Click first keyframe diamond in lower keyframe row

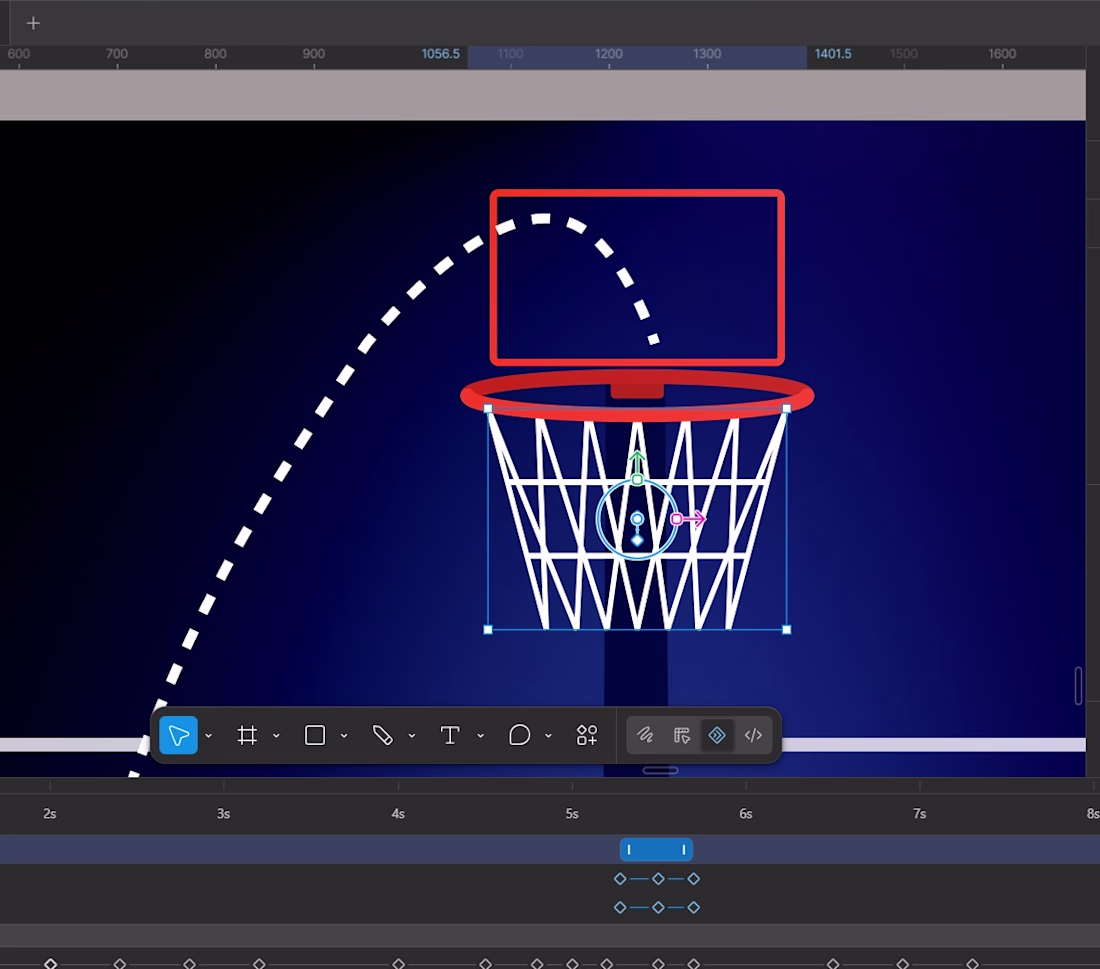[x=620, y=907]
